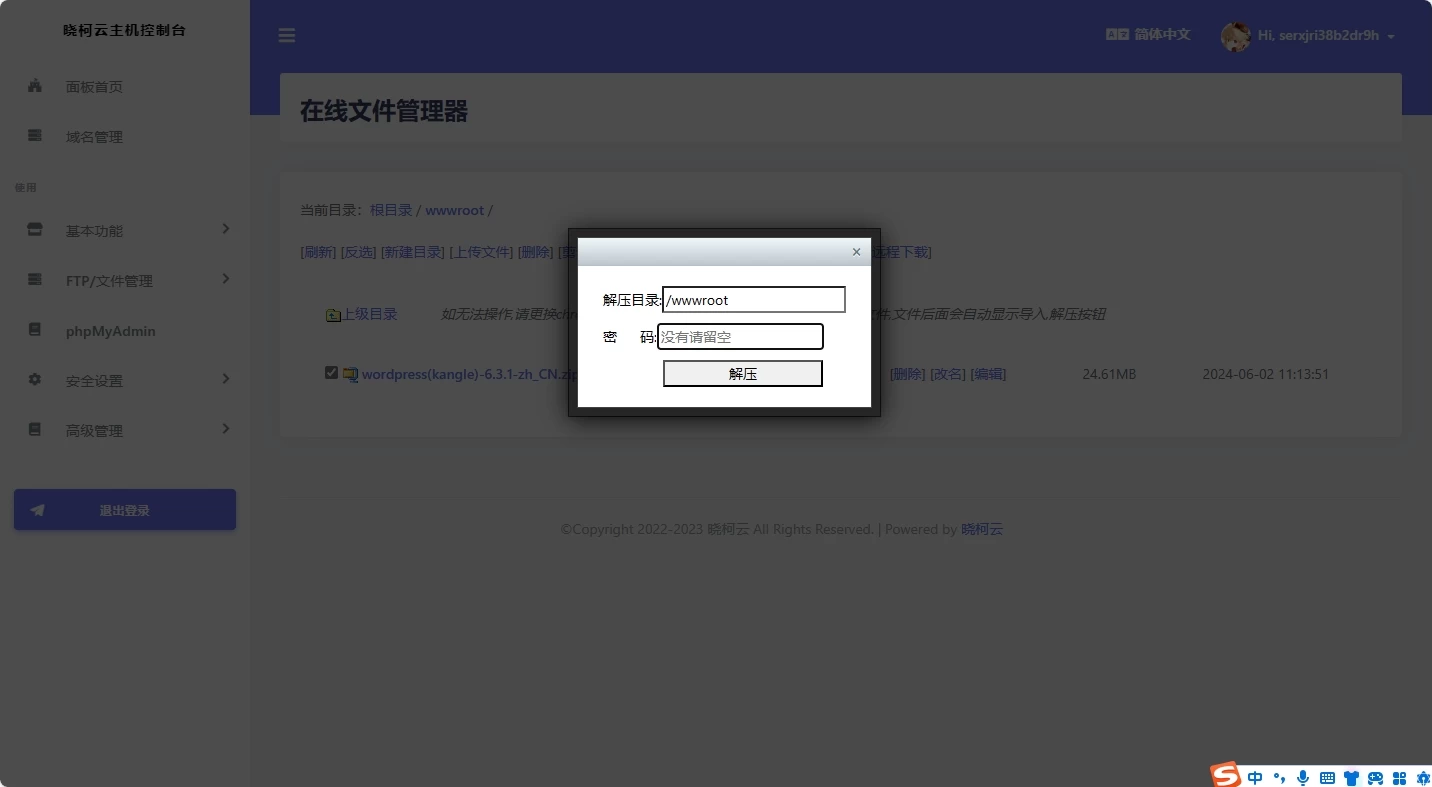Click the [编辑] edit link in zip row
The width and height of the screenshot is (1432, 787).
pos(988,374)
